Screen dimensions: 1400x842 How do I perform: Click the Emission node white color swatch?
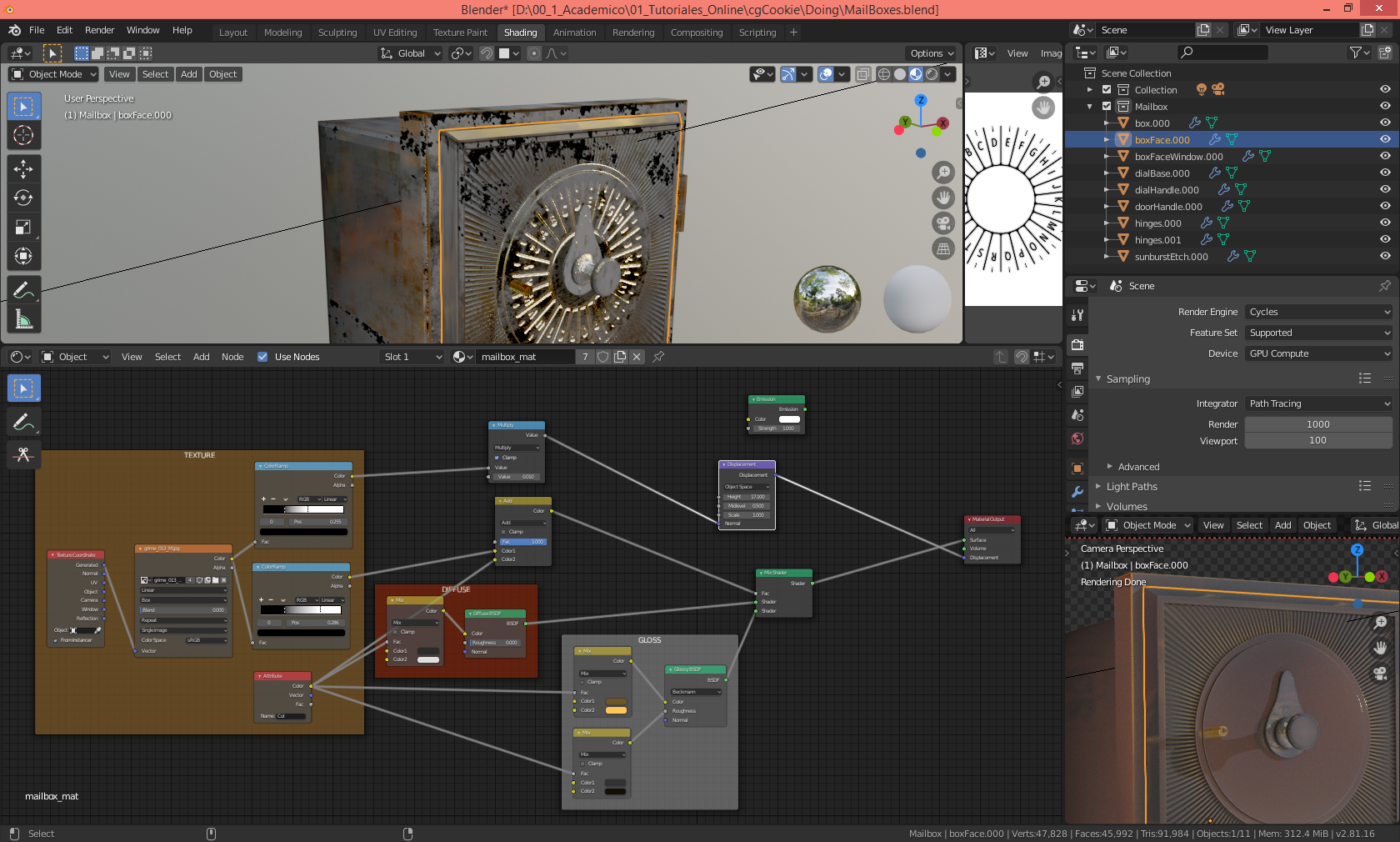789,419
